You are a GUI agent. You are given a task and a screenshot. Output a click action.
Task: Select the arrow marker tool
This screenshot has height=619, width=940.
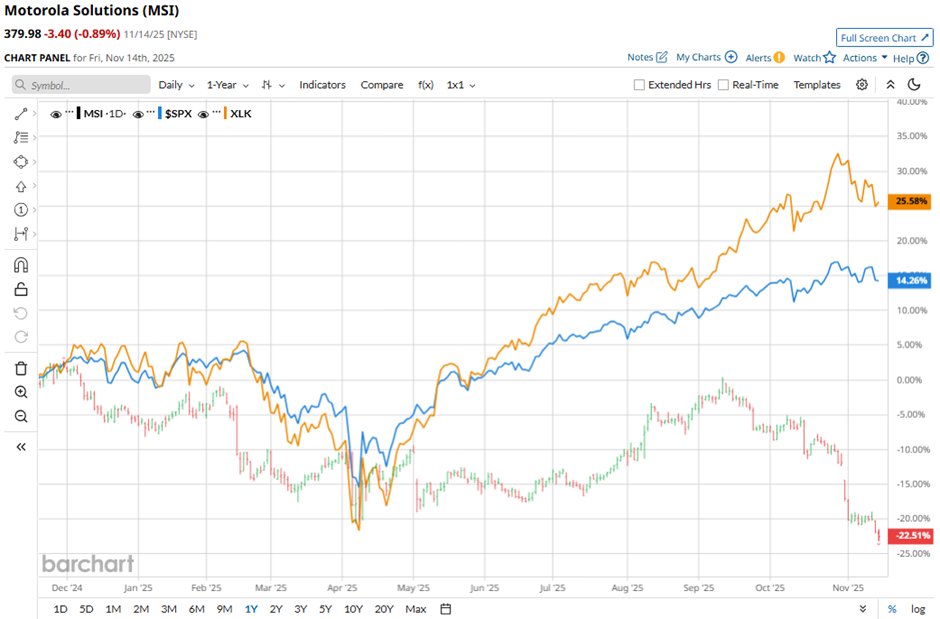coord(21,186)
